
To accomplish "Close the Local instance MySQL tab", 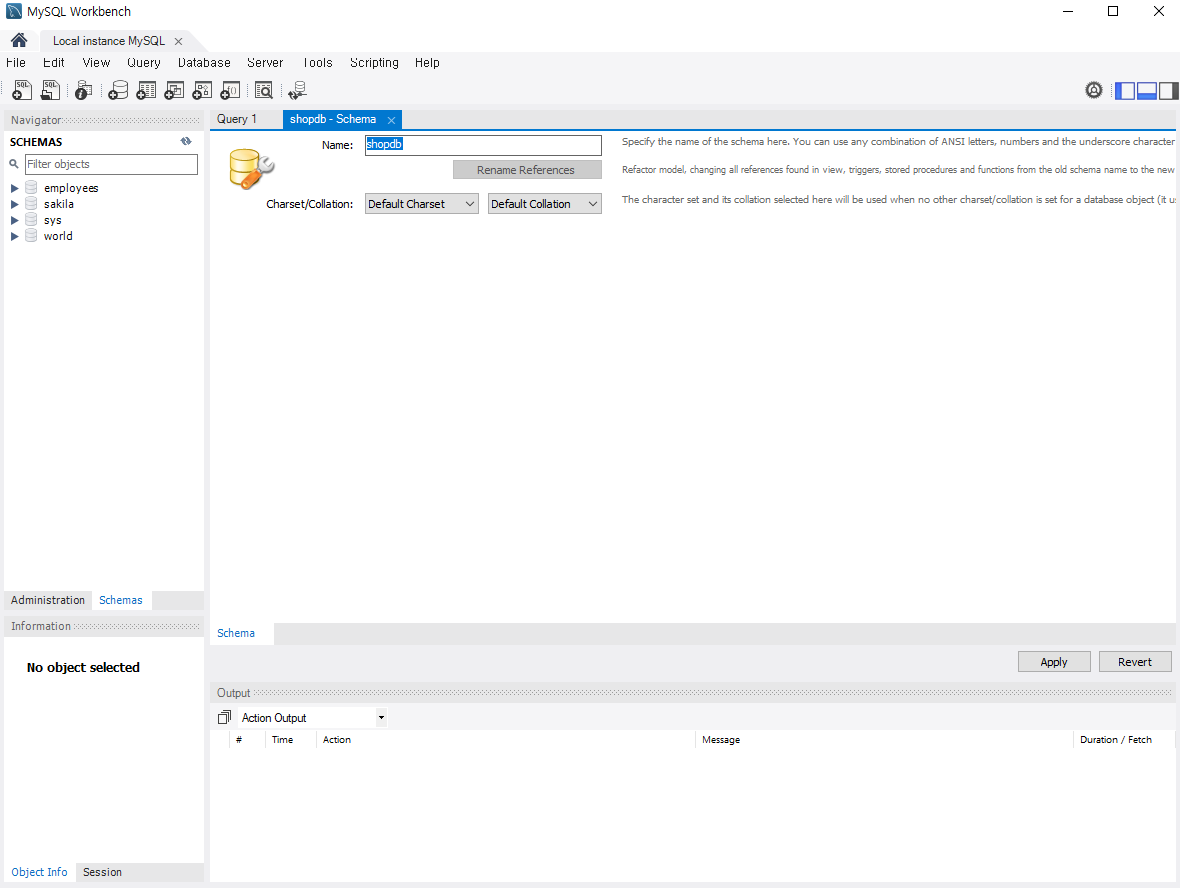I will click(178, 41).
